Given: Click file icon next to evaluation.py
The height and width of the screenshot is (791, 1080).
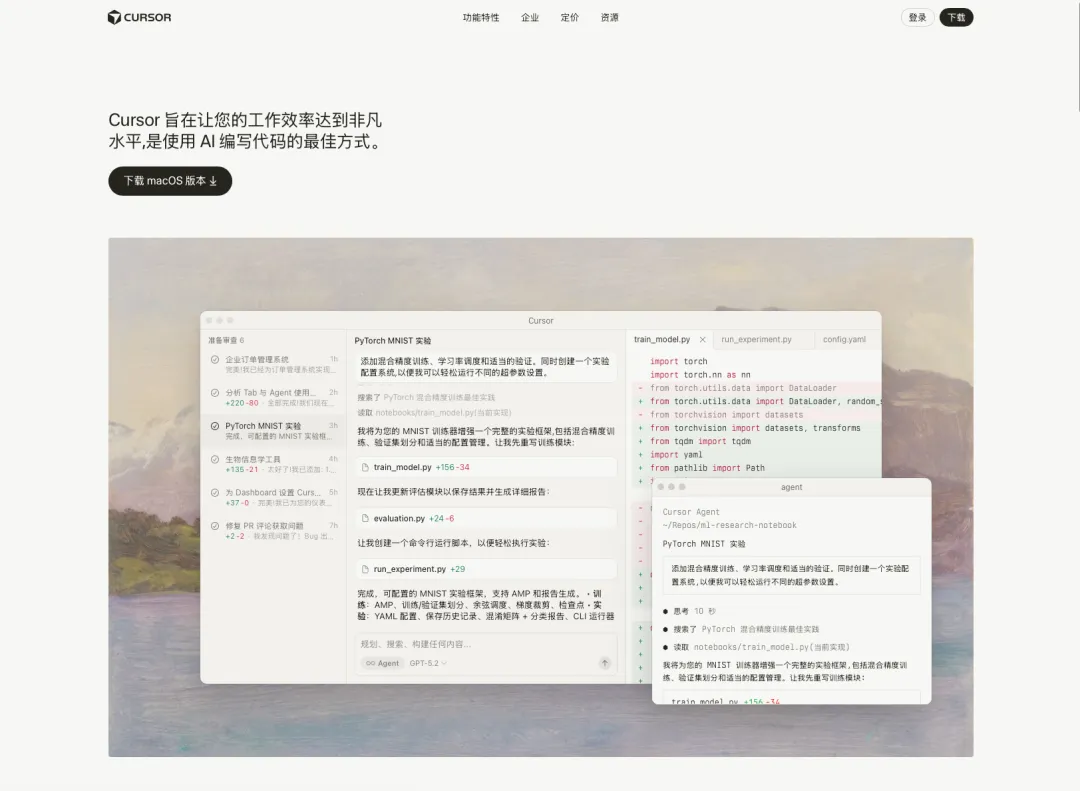Looking at the screenshot, I should tap(365, 518).
